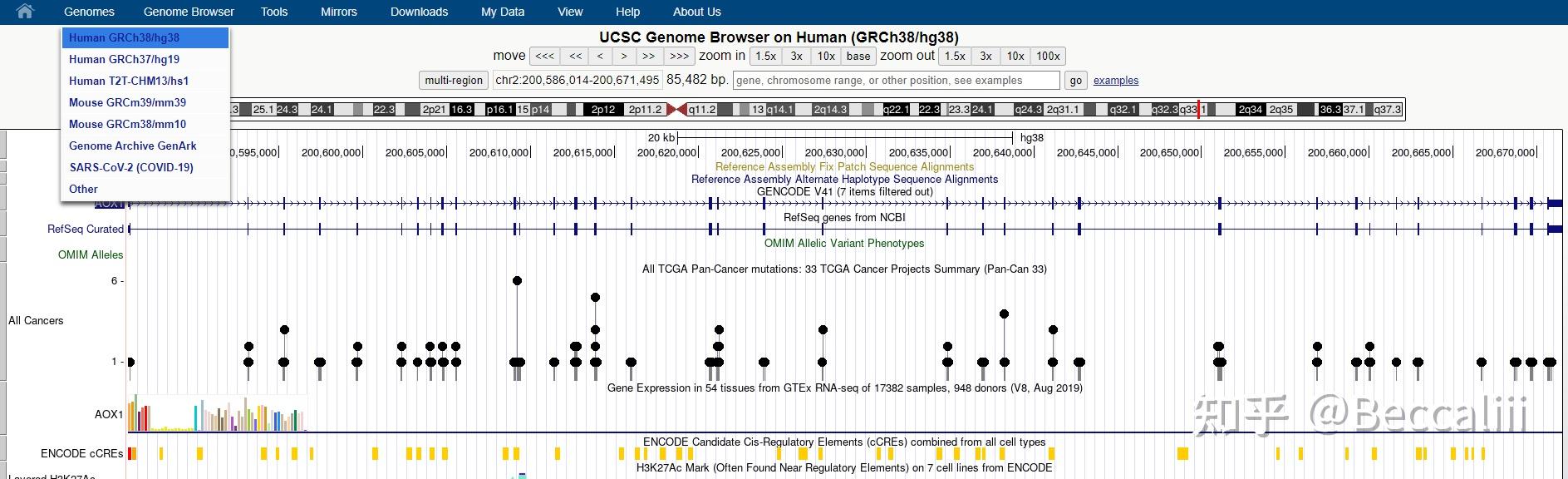
Task: Zoom out 1.5x
Action: click(x=955, y=56)
